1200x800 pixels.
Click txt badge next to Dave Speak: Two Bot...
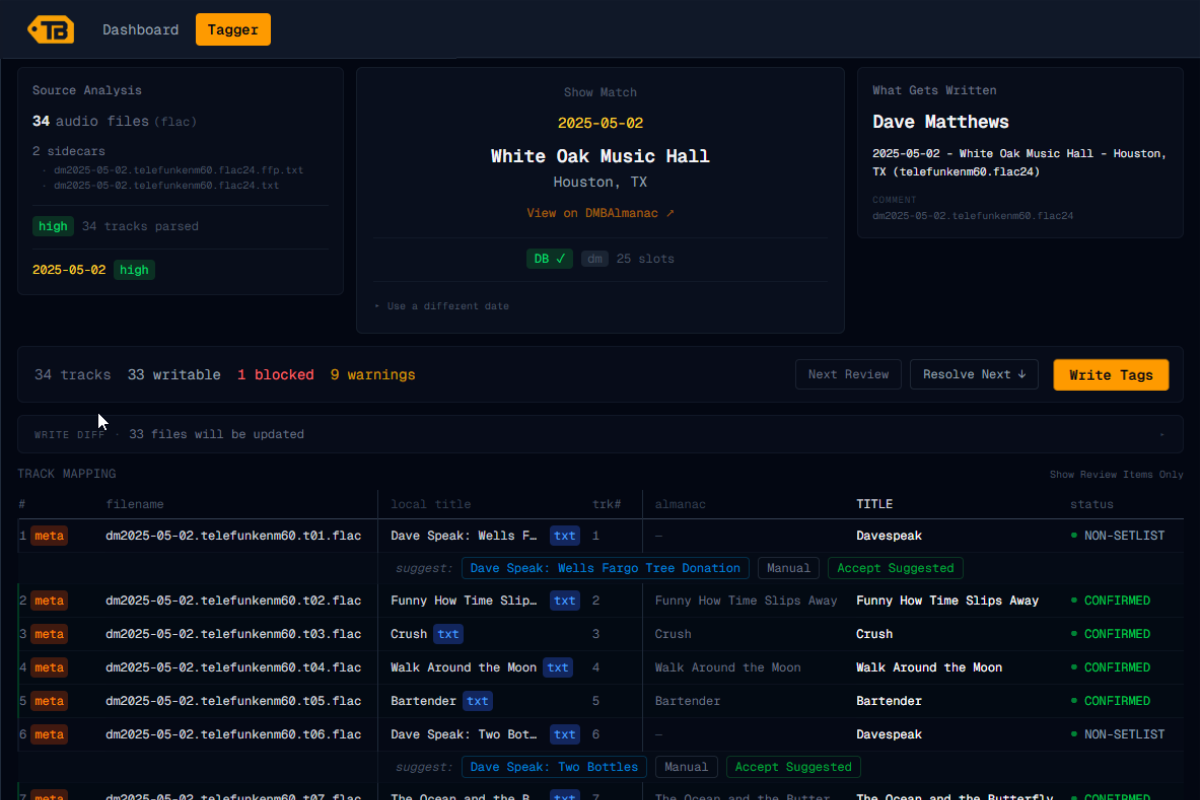pos(565,735)
